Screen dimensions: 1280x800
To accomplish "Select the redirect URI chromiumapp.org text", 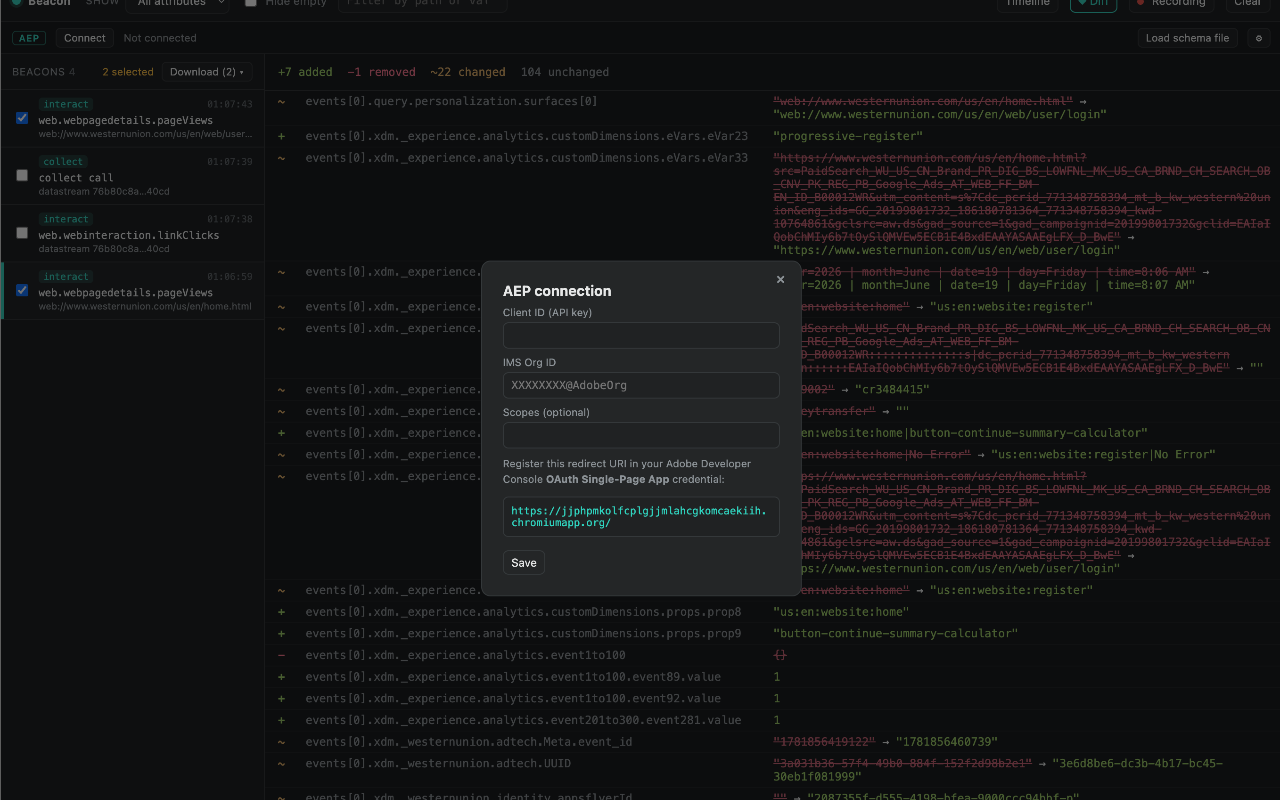I will 639,517.
